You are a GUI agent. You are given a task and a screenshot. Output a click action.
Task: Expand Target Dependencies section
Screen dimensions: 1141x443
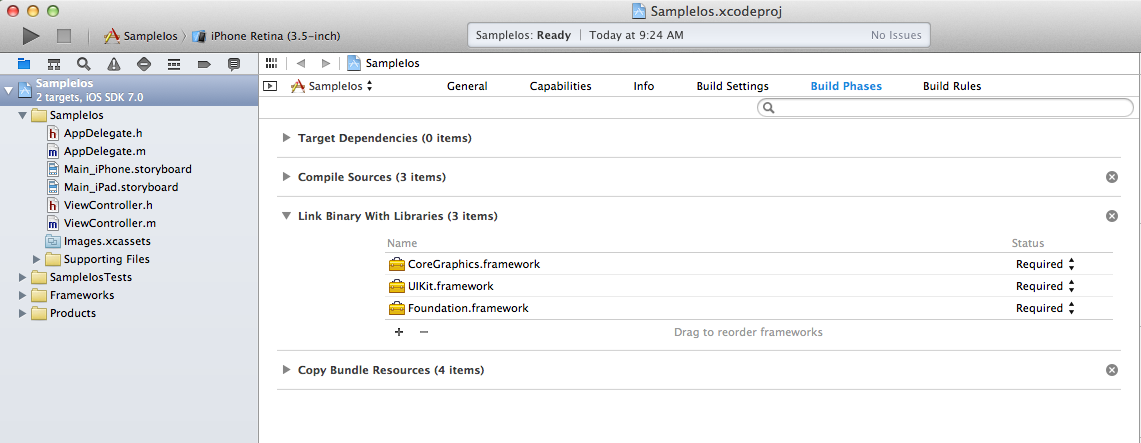pyautogui.click(x=286, y=137)
